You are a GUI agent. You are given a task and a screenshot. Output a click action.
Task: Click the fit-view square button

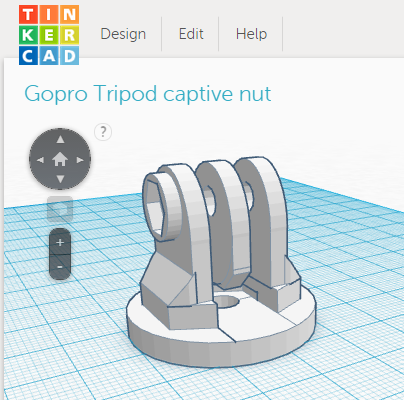click(60, 209)
